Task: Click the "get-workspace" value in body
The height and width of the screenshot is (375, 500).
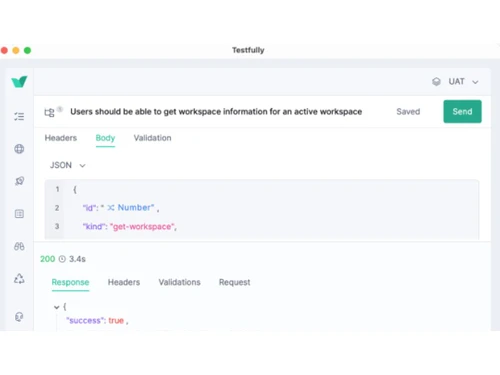Action: click(142, 227)
